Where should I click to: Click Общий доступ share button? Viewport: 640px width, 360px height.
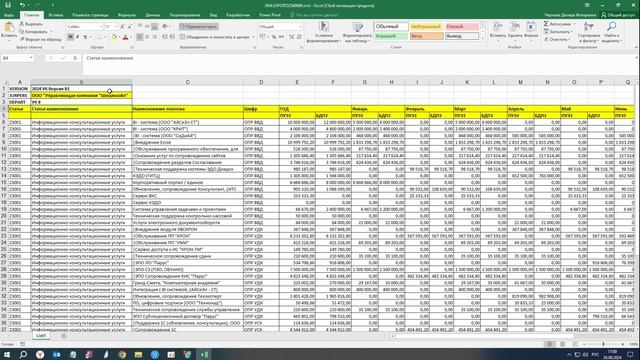[618, 15]
